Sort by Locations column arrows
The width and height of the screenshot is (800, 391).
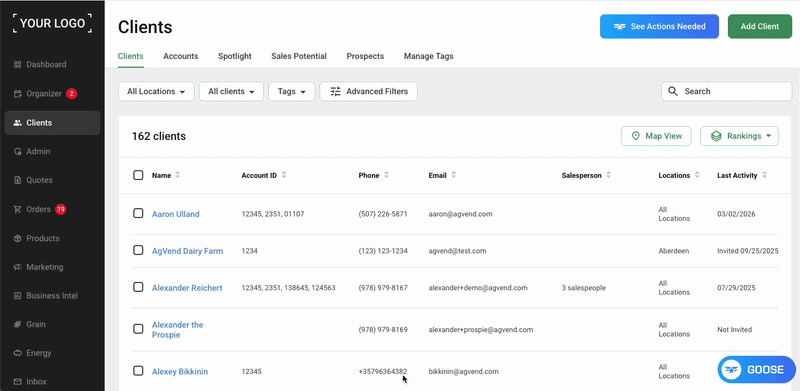697,175
